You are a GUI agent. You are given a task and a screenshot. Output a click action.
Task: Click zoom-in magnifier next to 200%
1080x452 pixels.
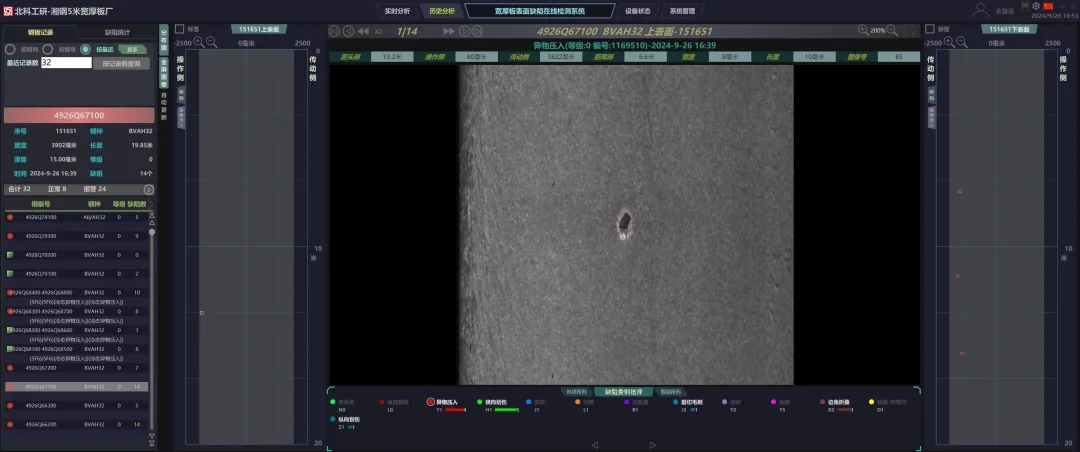pyautogui.click(x=864, y=31)
